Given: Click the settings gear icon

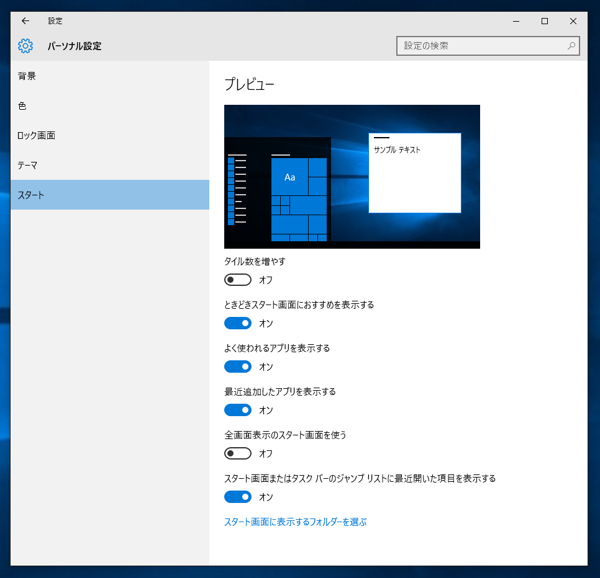Looking at the screenshot, I should point(25,46).
